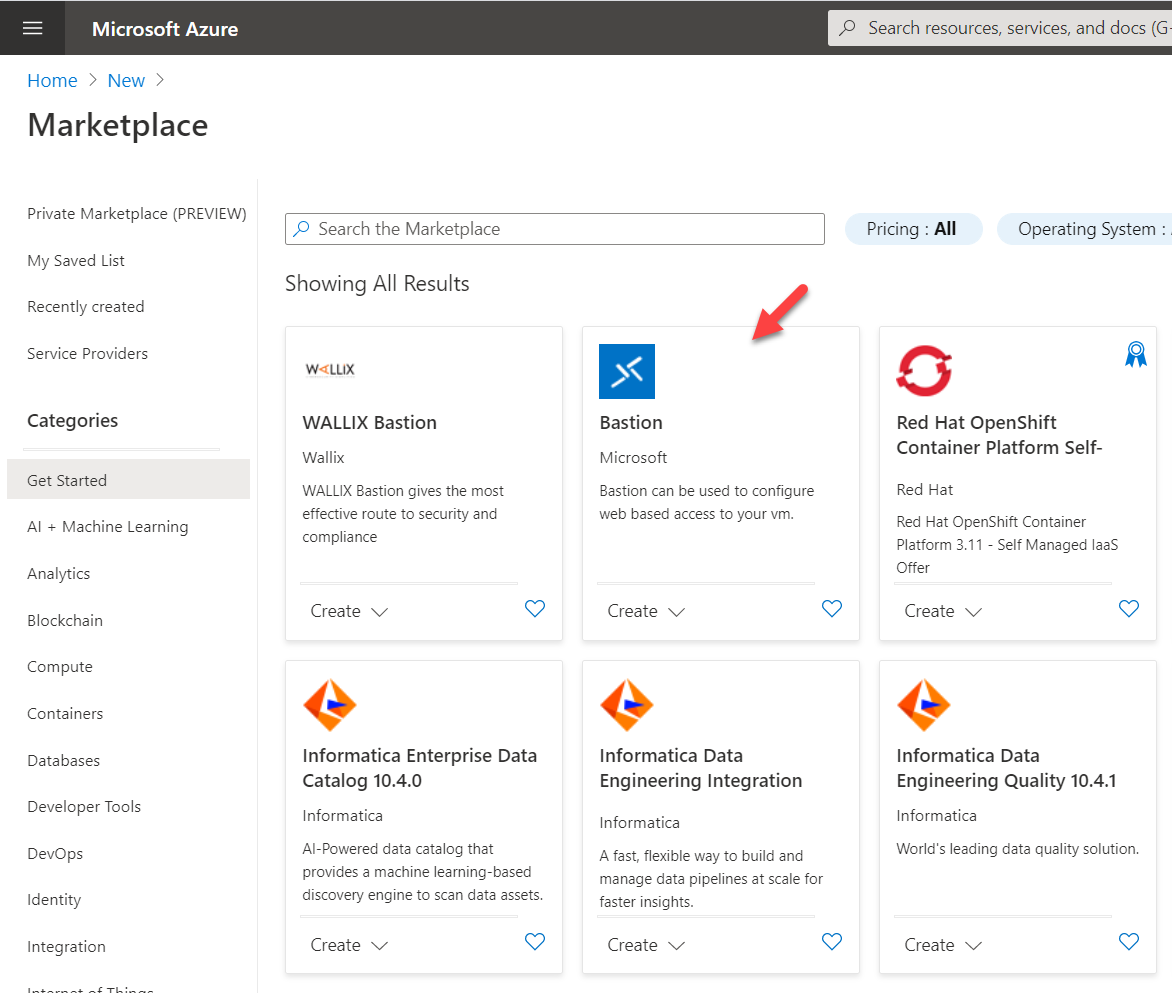1172x993 pixels.
Task: Click the certified ribbon badge on Red Hat card
Action: click(1135, 354)
